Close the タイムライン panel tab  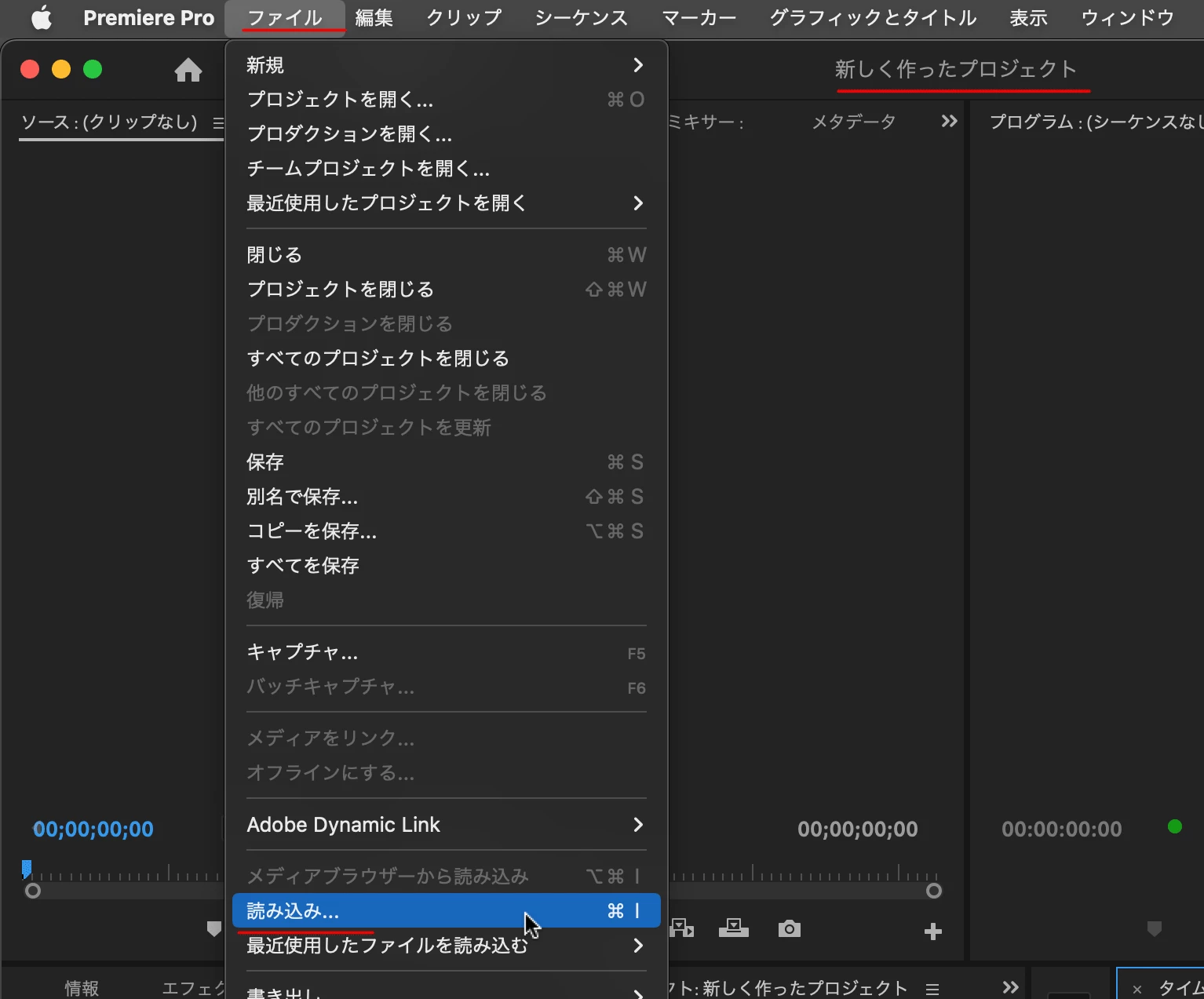click(x=1137, y=990)
